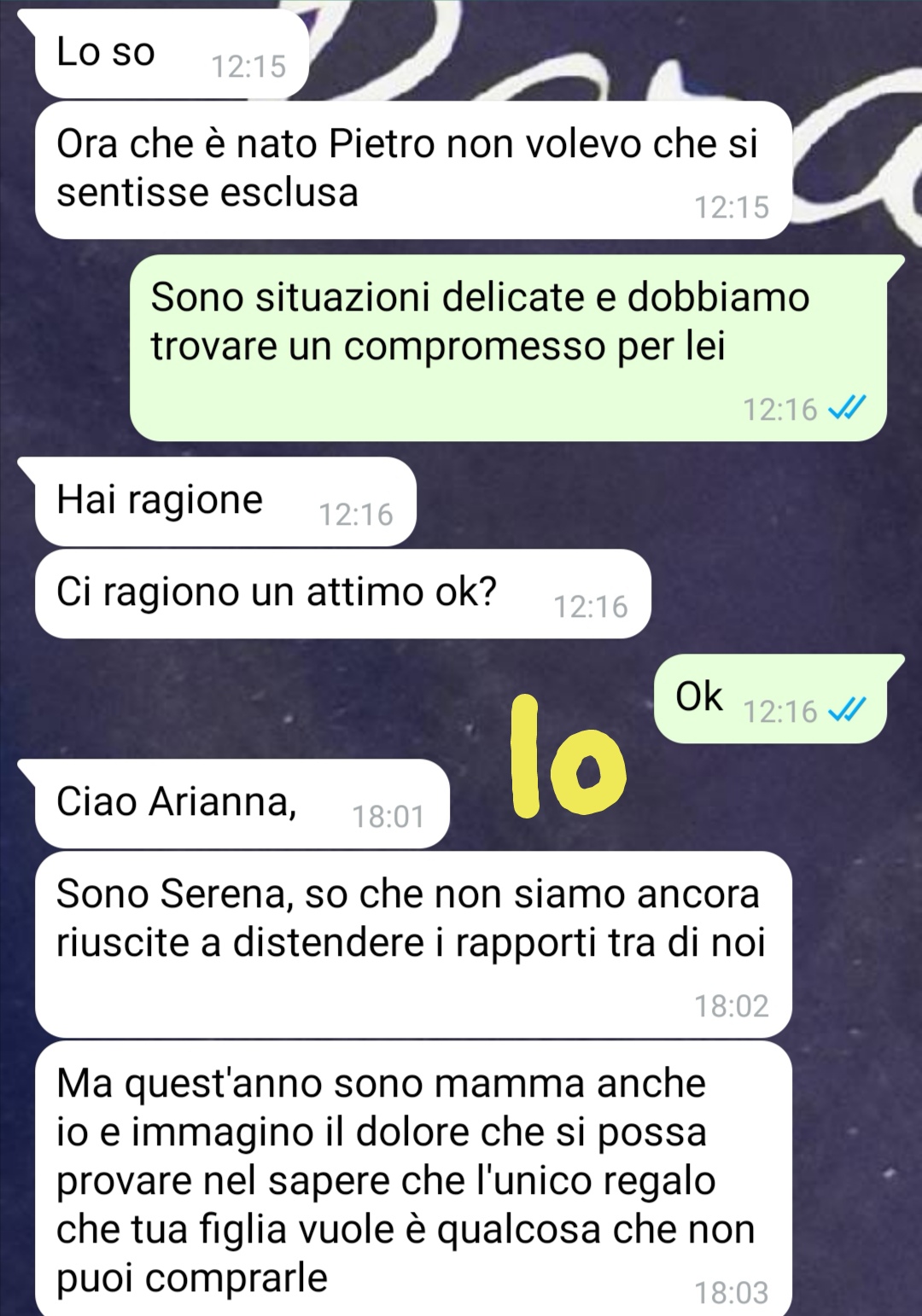Tap the 12:15 time beside 'Lo so'

248,67
